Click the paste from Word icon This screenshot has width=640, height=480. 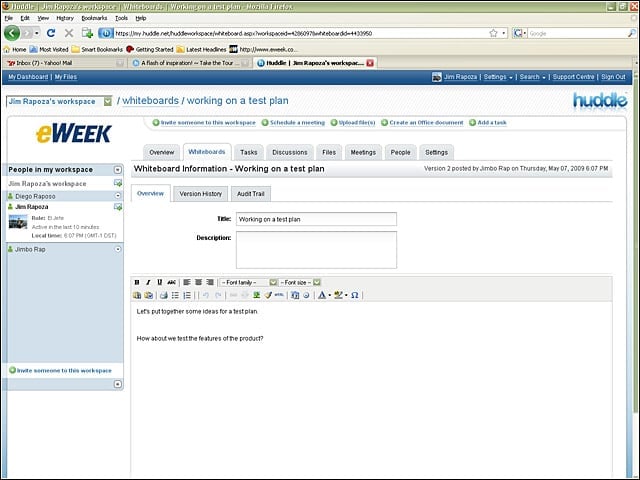point(149,295)
